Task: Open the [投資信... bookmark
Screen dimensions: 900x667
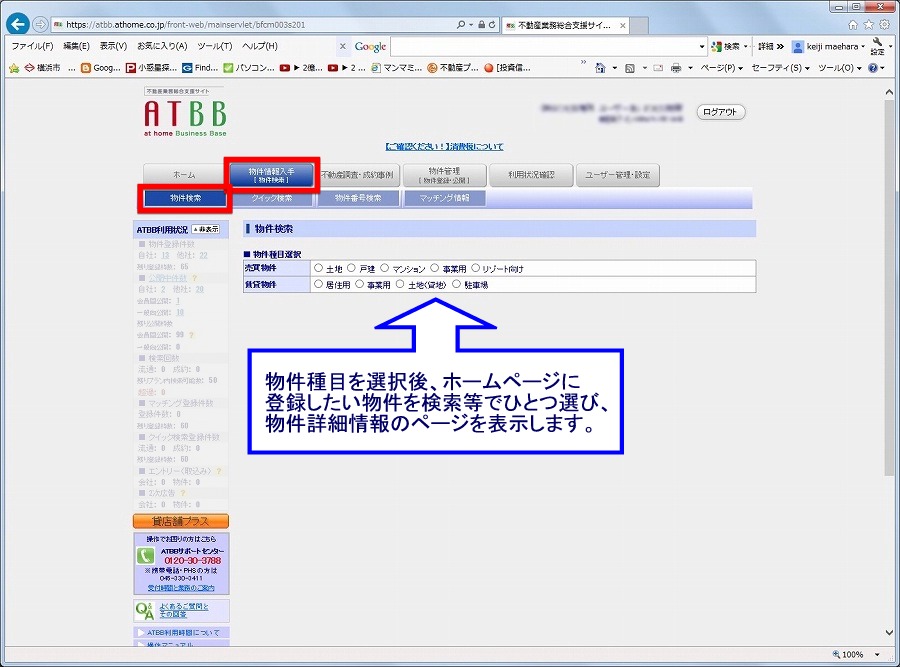Action: pos(507,68)
